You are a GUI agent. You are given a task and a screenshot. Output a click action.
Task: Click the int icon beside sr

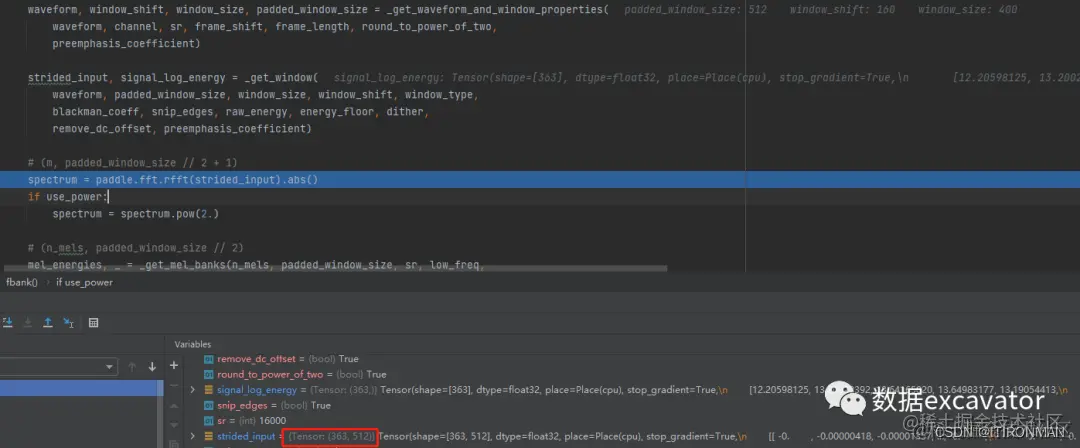(x=209, y=420)
